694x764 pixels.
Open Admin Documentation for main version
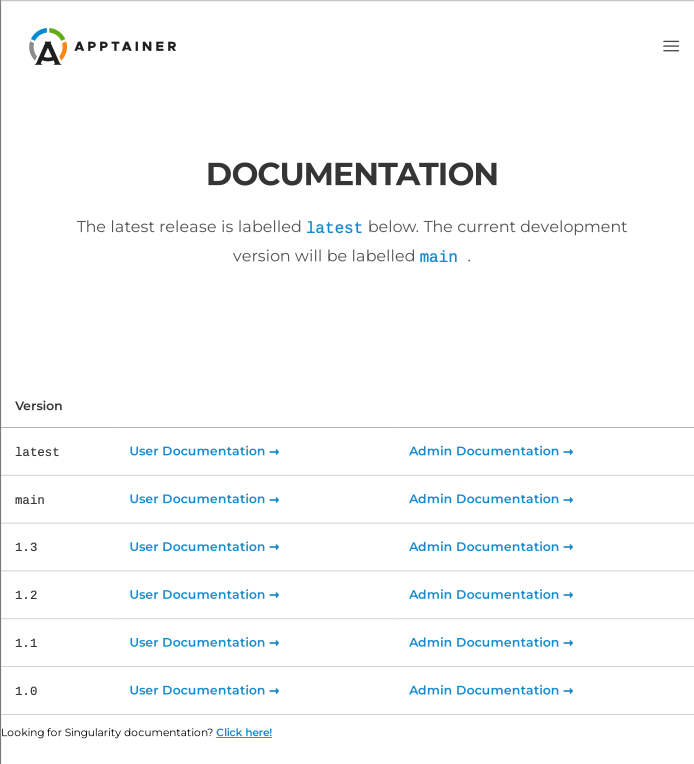click(x=491, y=499)
